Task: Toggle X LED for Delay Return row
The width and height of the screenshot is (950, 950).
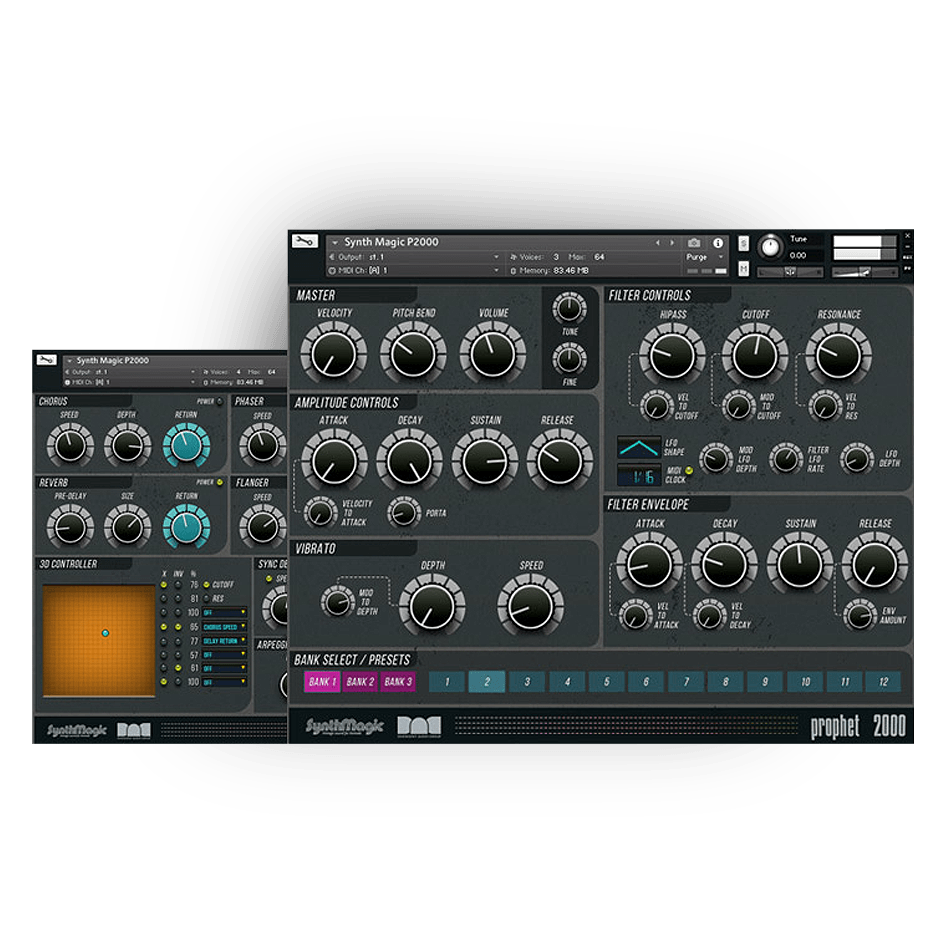Action: tap(164, 641)
